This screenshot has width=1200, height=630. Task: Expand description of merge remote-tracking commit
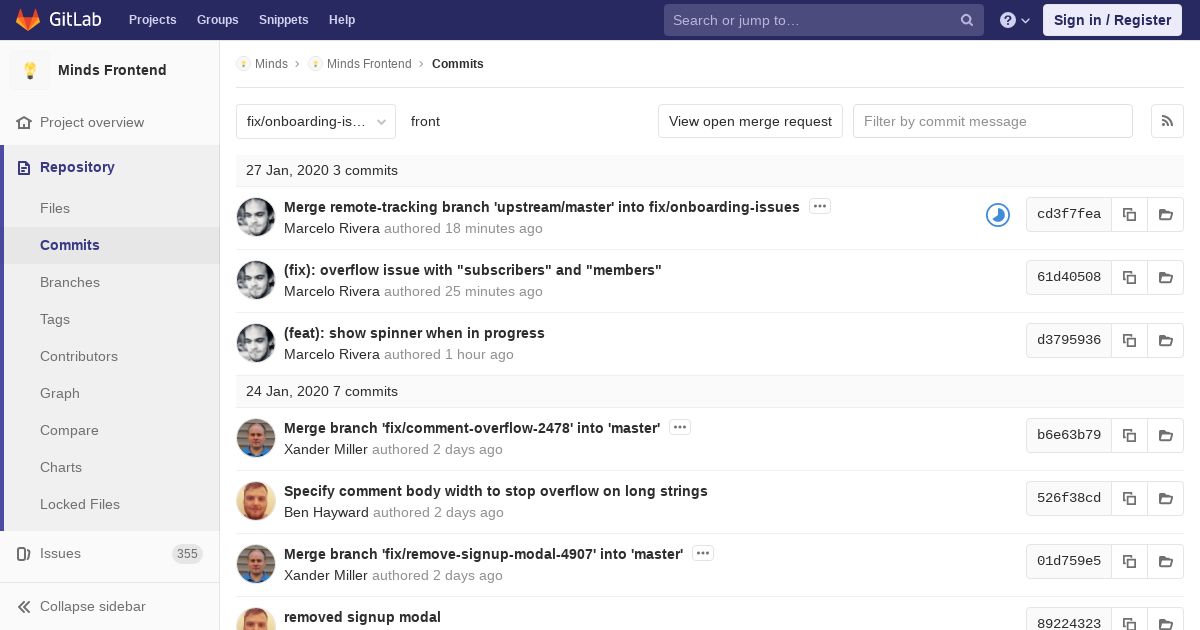[820, 207]
